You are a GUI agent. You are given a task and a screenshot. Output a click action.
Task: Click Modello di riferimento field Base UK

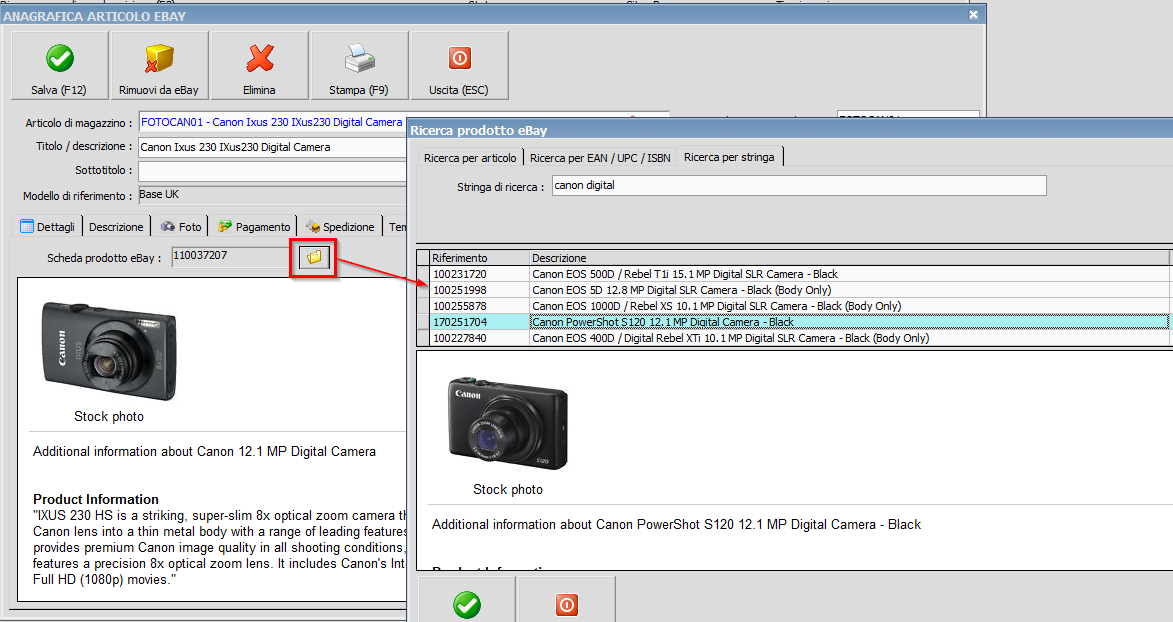click(x=273, y=195)
